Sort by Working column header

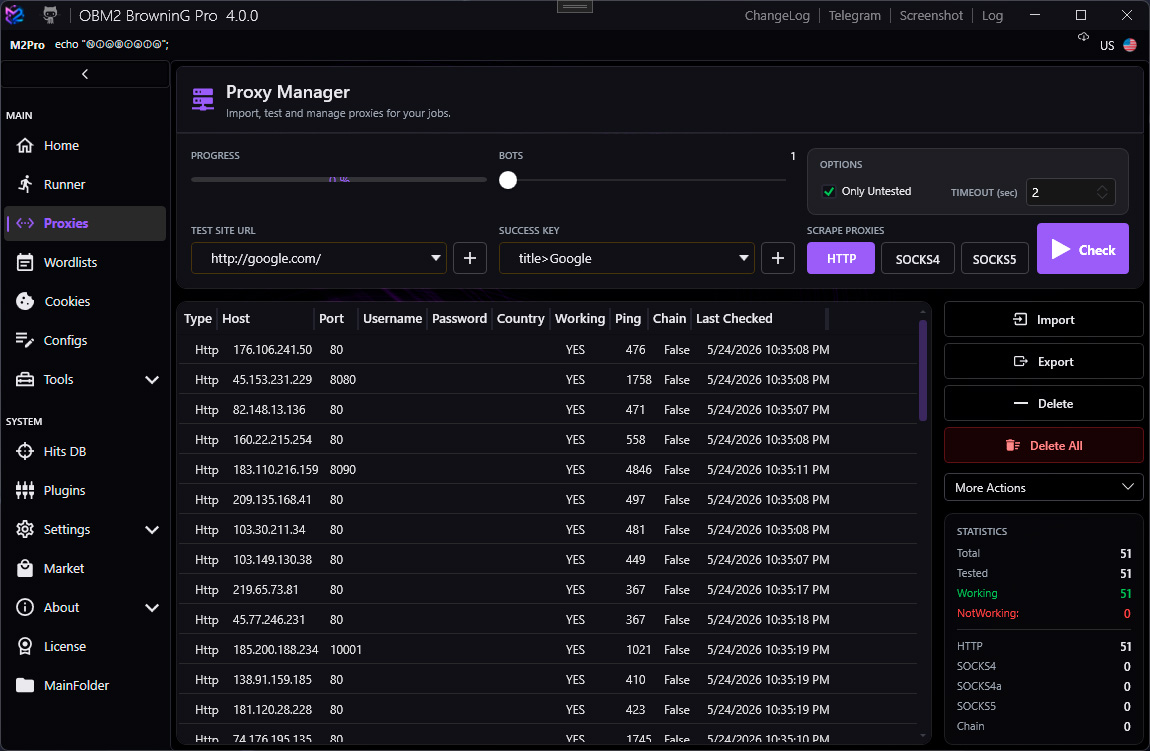[x=579, y=318]
